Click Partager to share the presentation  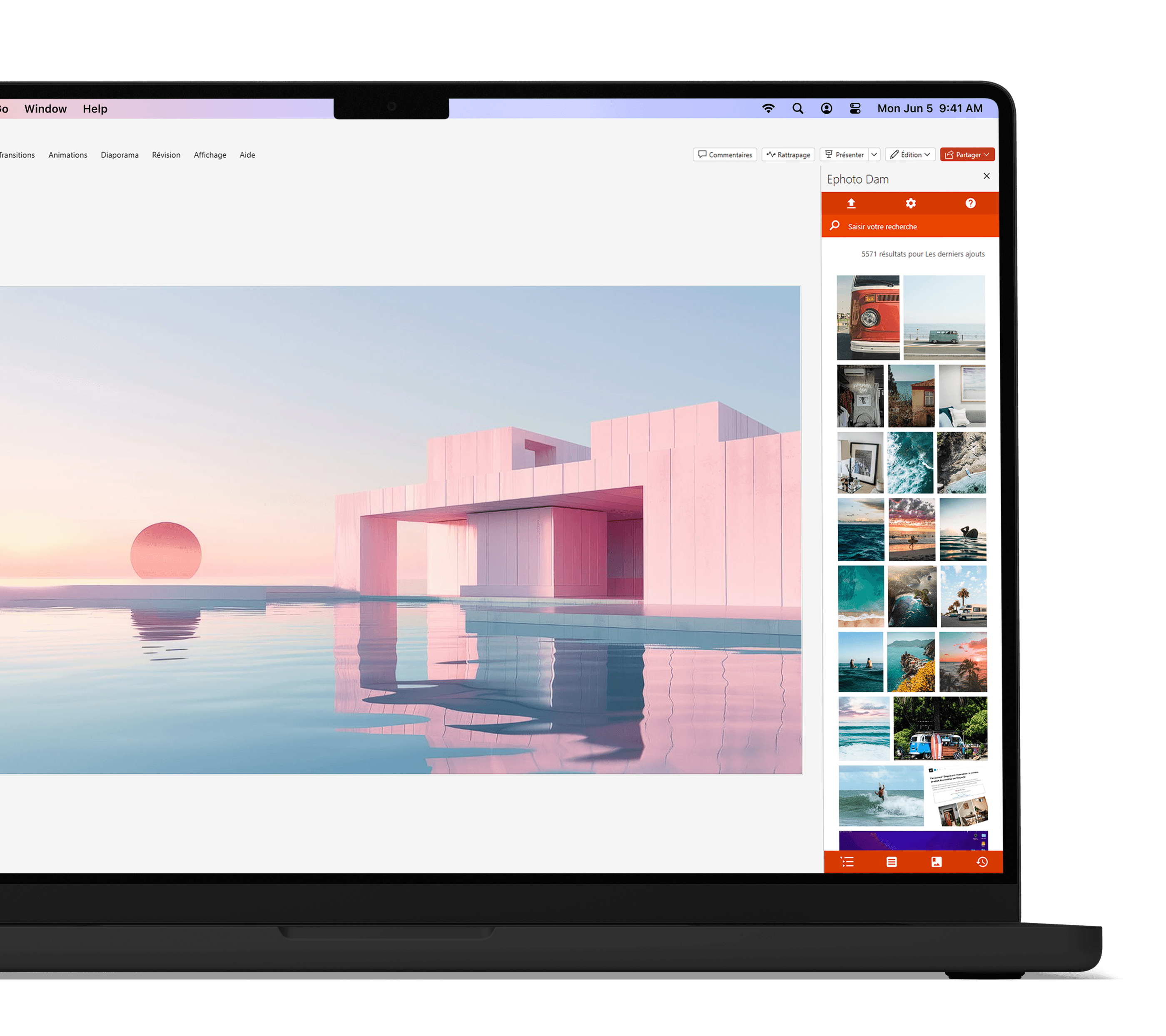[x=967, y=154]
